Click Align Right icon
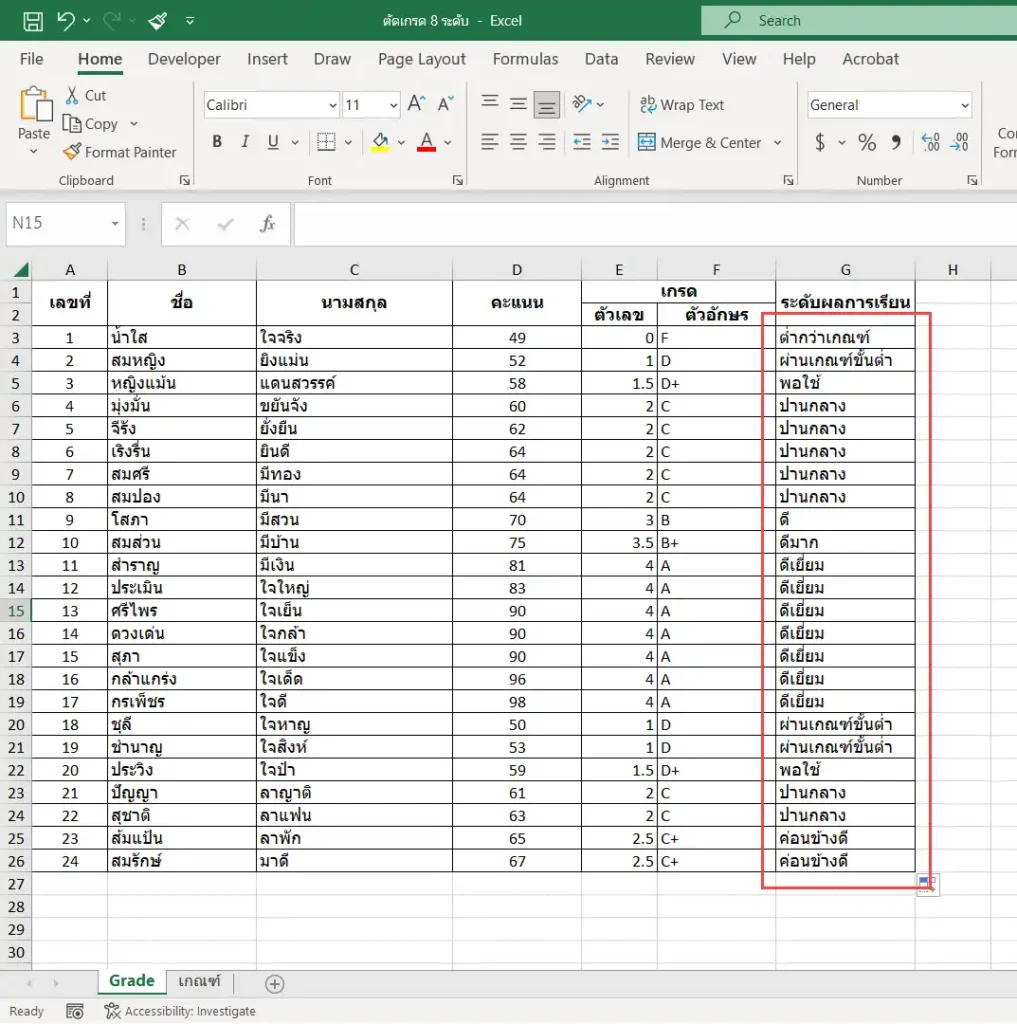 coord(546,142)
